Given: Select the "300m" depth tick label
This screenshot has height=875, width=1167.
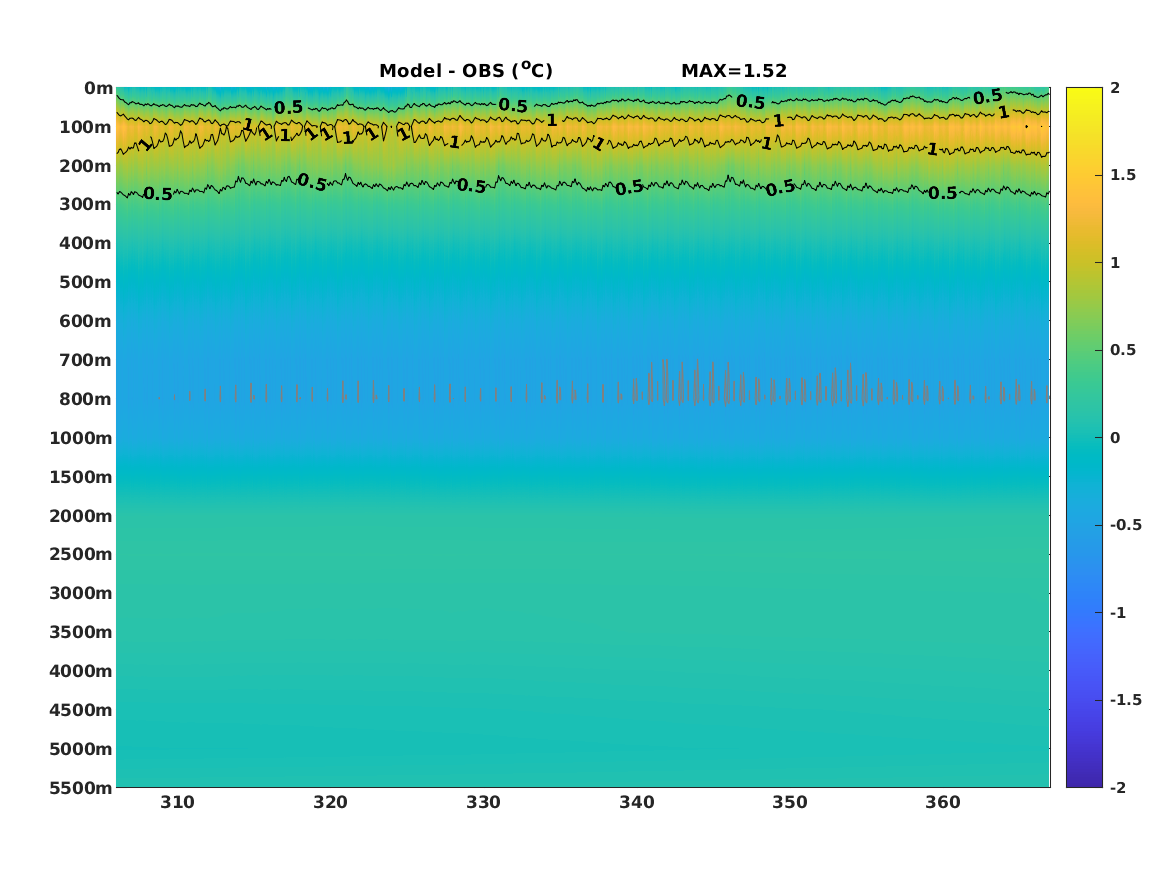Looking at the screenshot, I should point(86,205).
